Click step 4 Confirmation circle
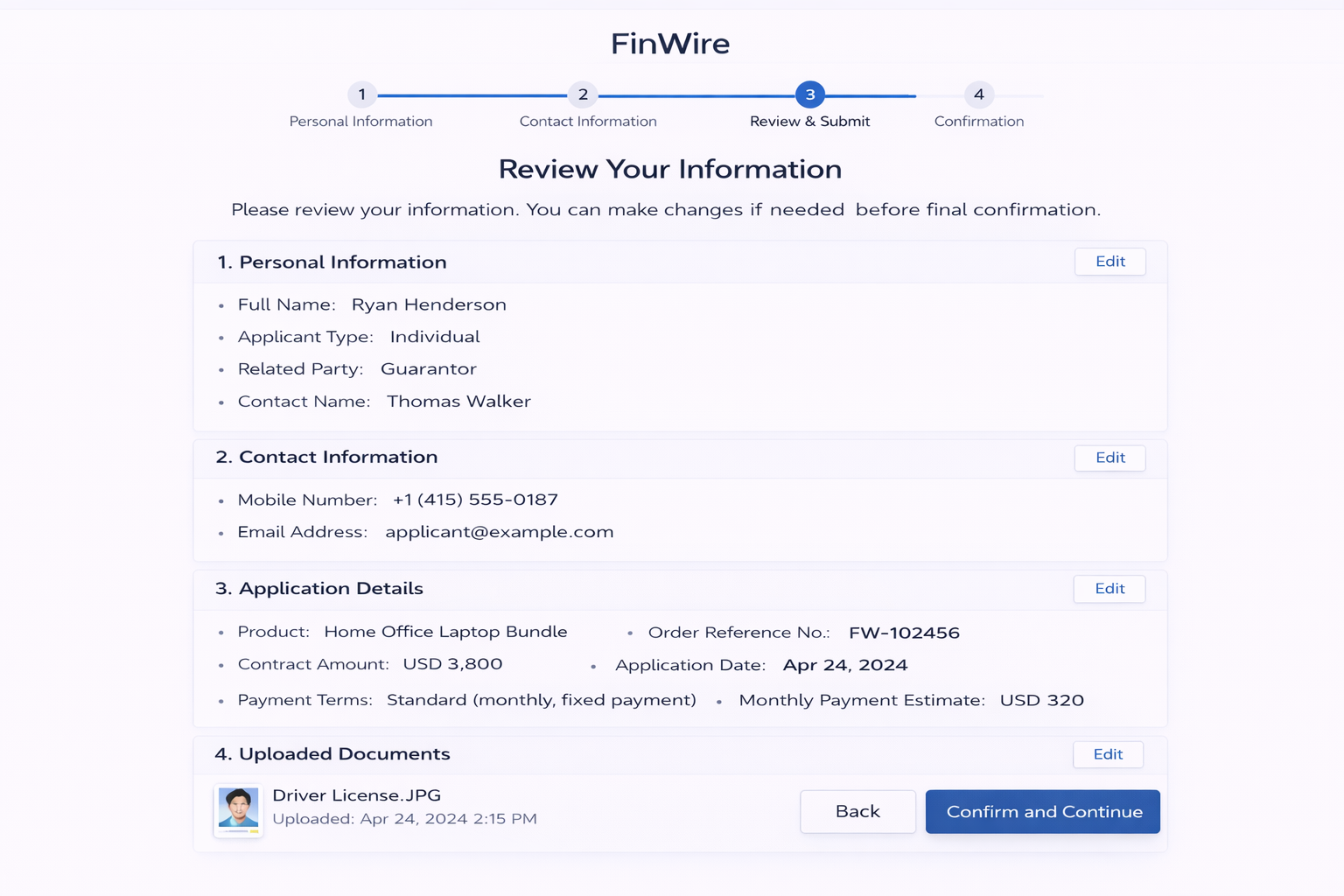Viewport: 1344px width, 896px height. click(x=979, y=95)
